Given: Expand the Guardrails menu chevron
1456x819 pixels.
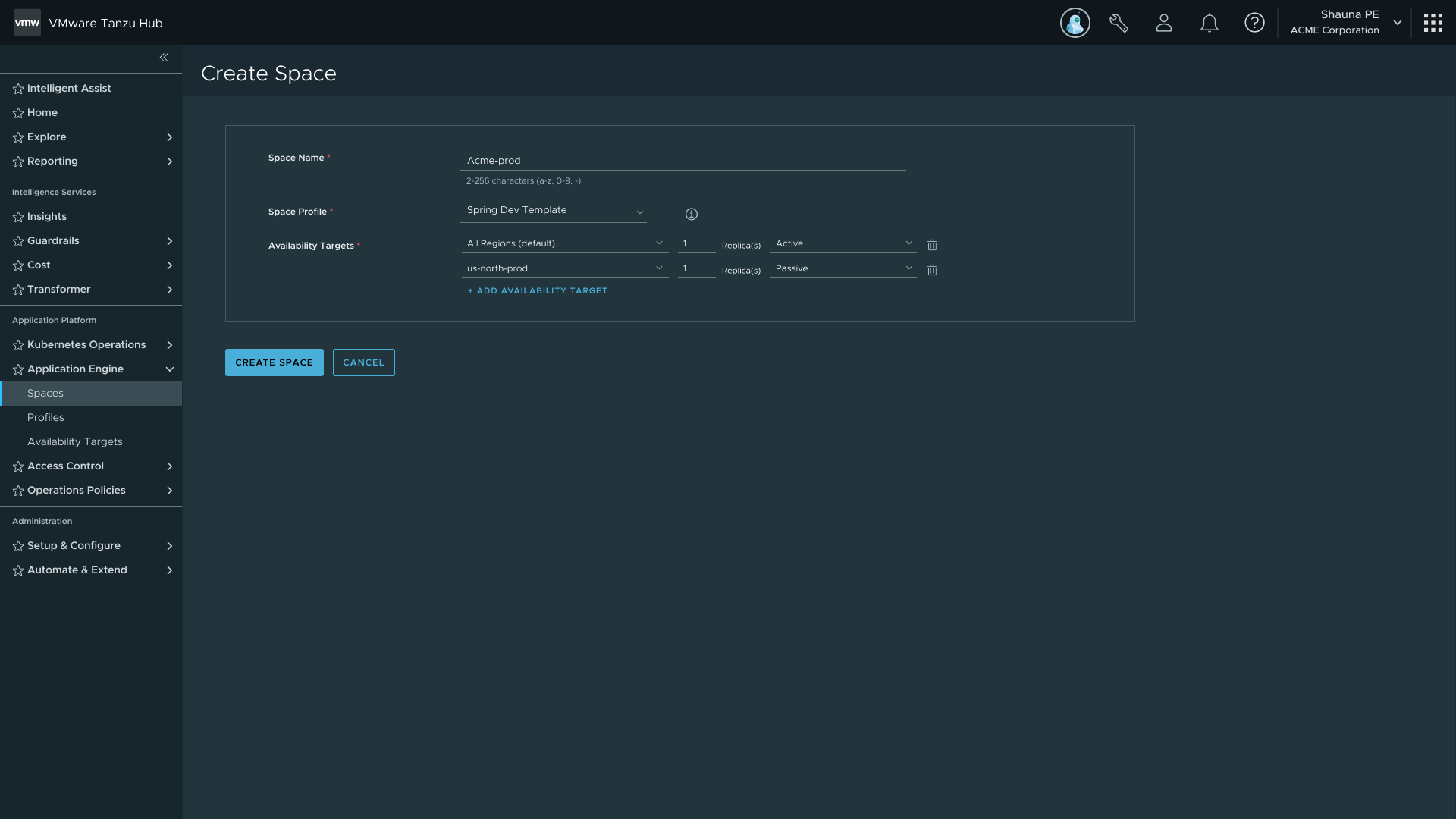Looking at the screenshot, I should click(x=169, y=241).
